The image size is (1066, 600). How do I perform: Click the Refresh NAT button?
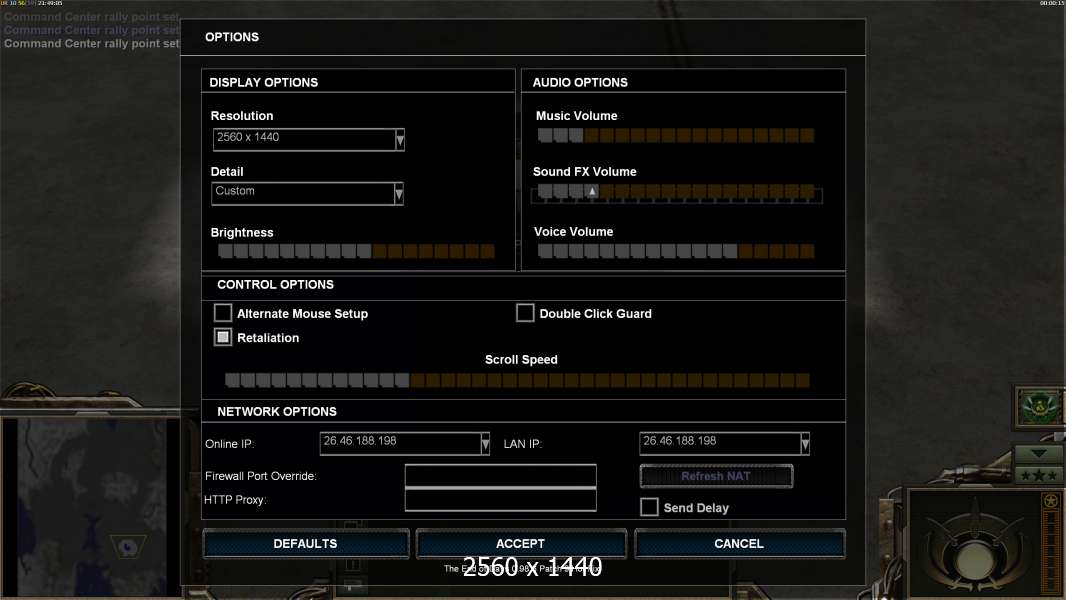point(716,476)
